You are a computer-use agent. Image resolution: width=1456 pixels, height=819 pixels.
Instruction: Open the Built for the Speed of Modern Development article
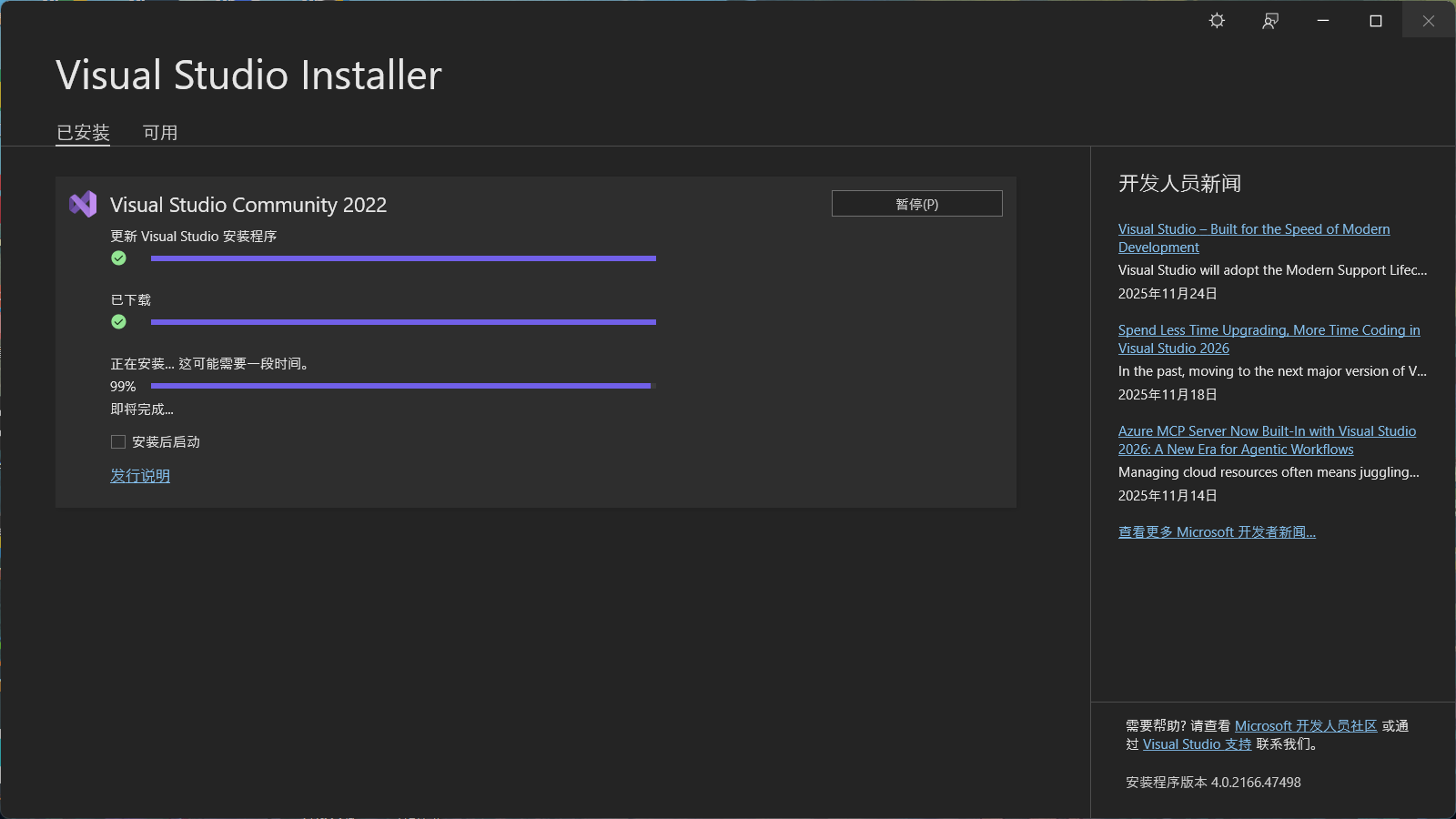tap(1254, 238)
